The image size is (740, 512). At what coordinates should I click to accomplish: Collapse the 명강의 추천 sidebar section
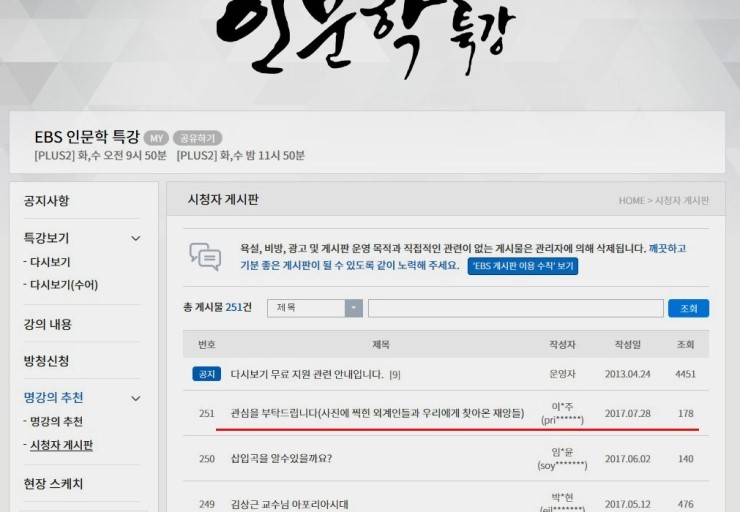(136, 398)
